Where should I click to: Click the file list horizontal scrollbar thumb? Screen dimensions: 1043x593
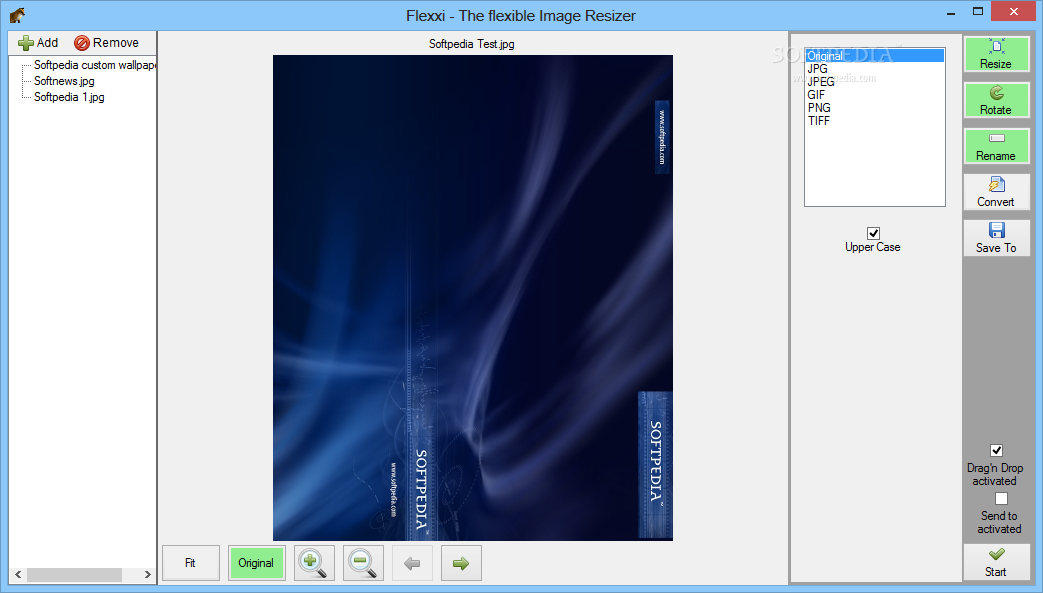[x=74, y=574]
